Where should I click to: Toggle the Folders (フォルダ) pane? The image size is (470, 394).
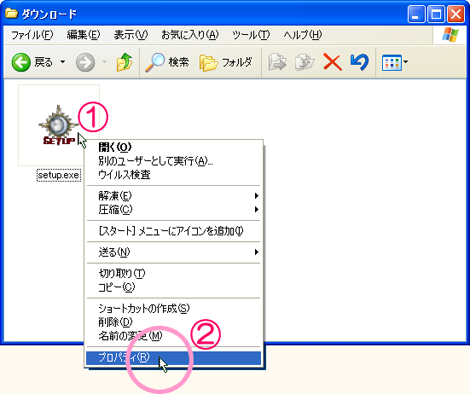click(x=226, y=62)
